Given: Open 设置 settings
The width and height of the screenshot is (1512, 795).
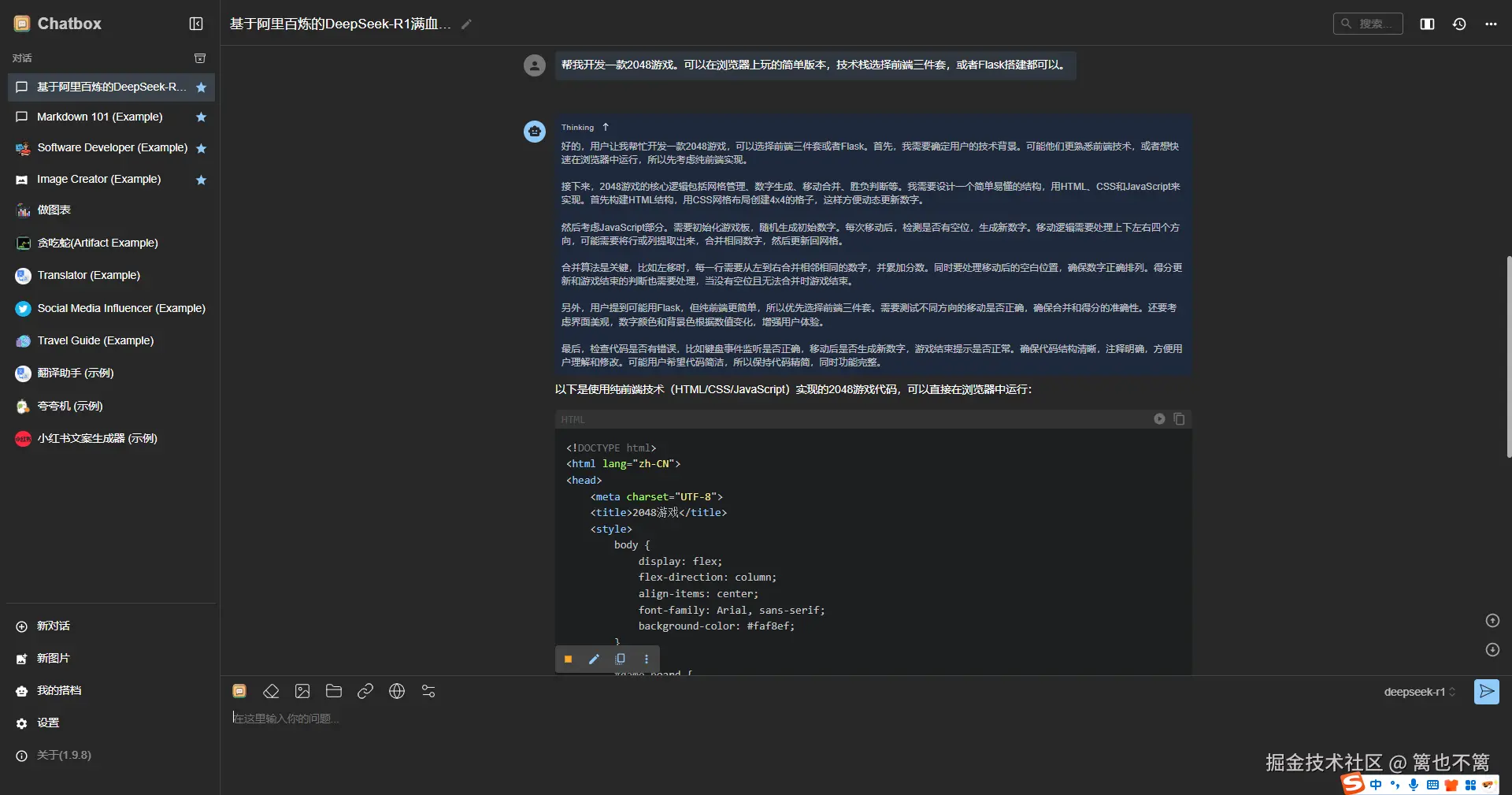Looking at the screenshot, I should pos(111,723).
